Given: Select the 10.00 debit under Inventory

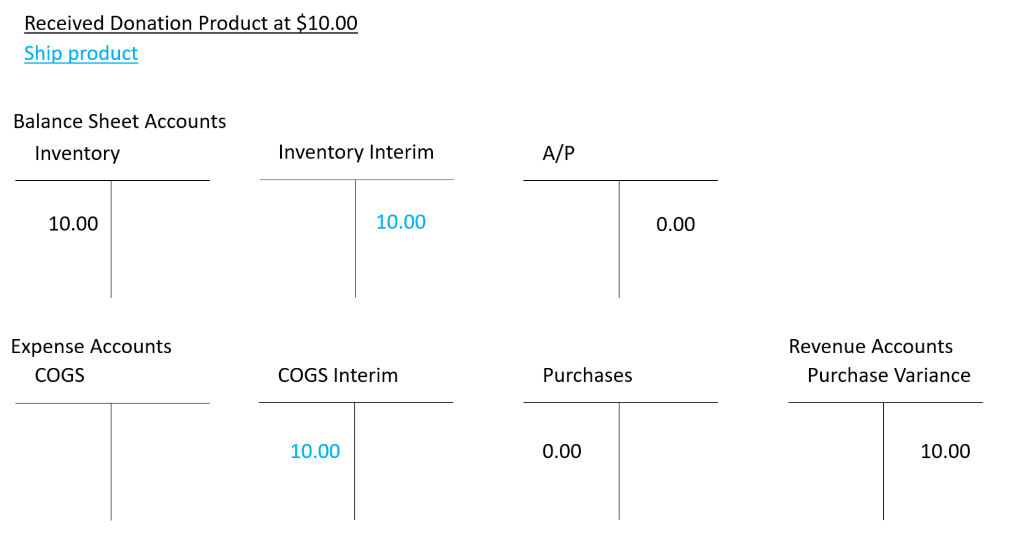Looking at the screenshot, I should (74, 224).
